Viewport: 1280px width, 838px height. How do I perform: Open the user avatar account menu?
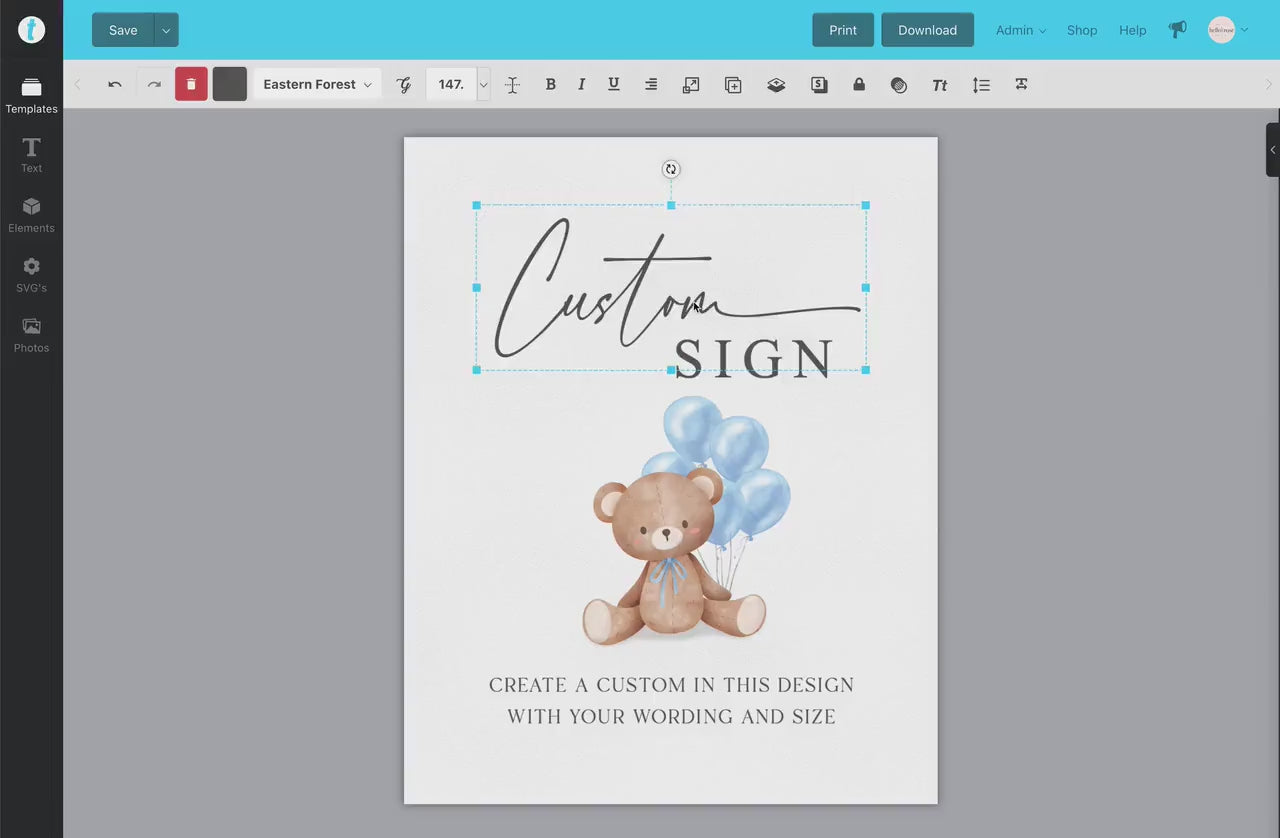[x=1227, y=30]
